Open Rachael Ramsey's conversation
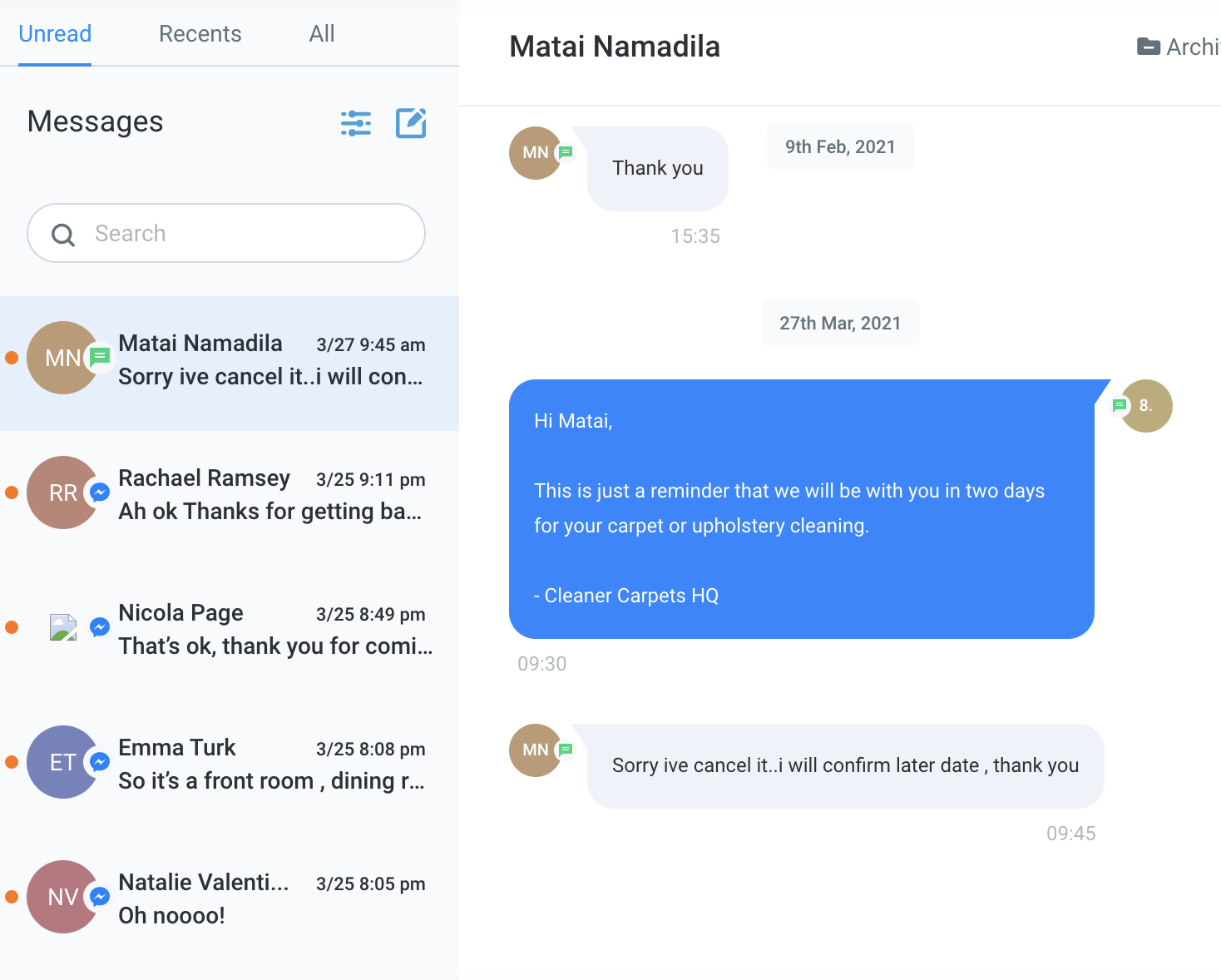 (x=230, y=498)
